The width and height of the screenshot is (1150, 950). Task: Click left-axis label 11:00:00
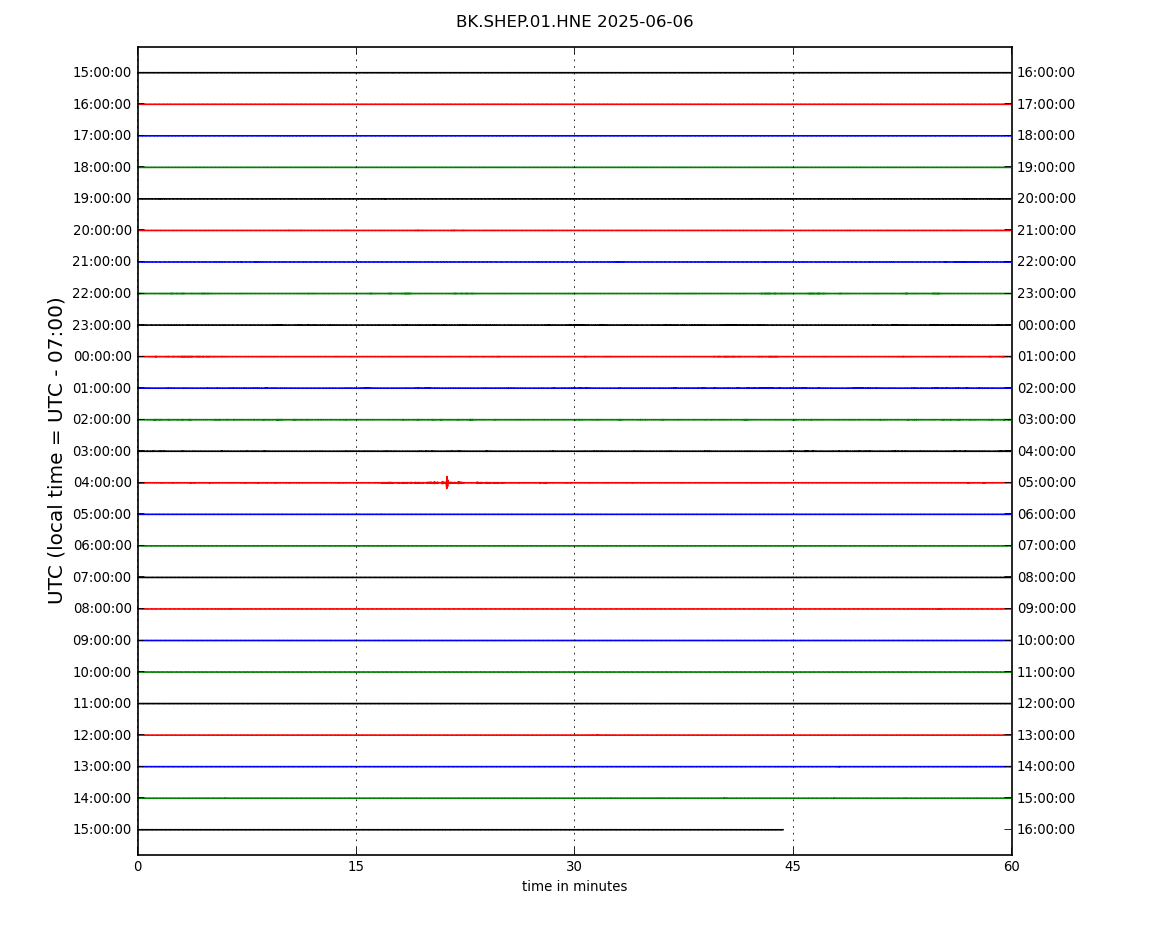coord(102,704)
